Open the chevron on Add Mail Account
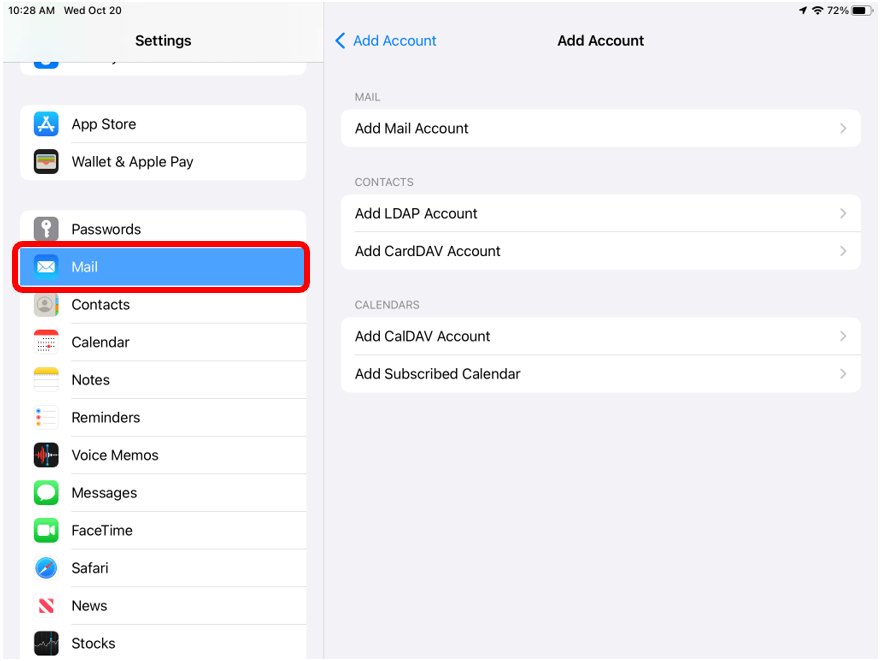The width and height of the screenshot is (881, 661). point(843,128)
